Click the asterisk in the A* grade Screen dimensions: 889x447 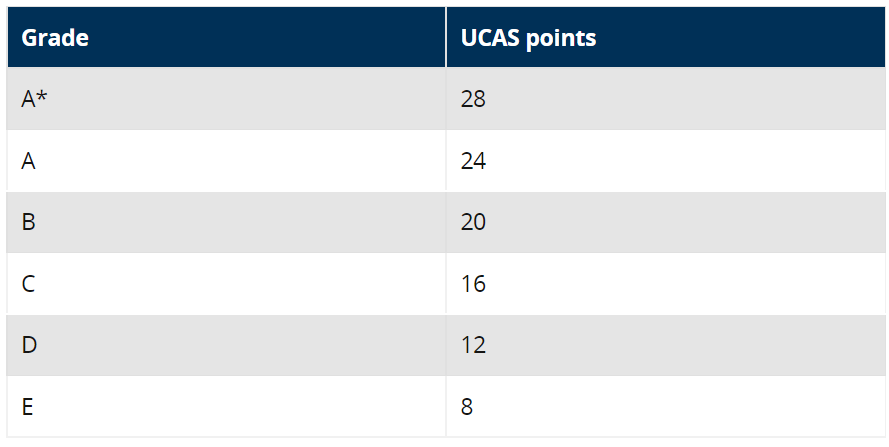43,97
